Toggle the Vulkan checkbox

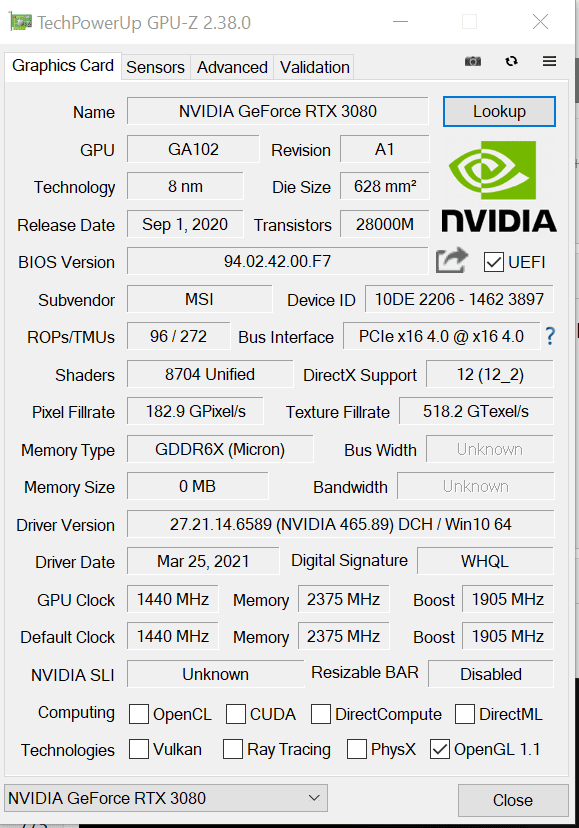click(x=139, y=749)
